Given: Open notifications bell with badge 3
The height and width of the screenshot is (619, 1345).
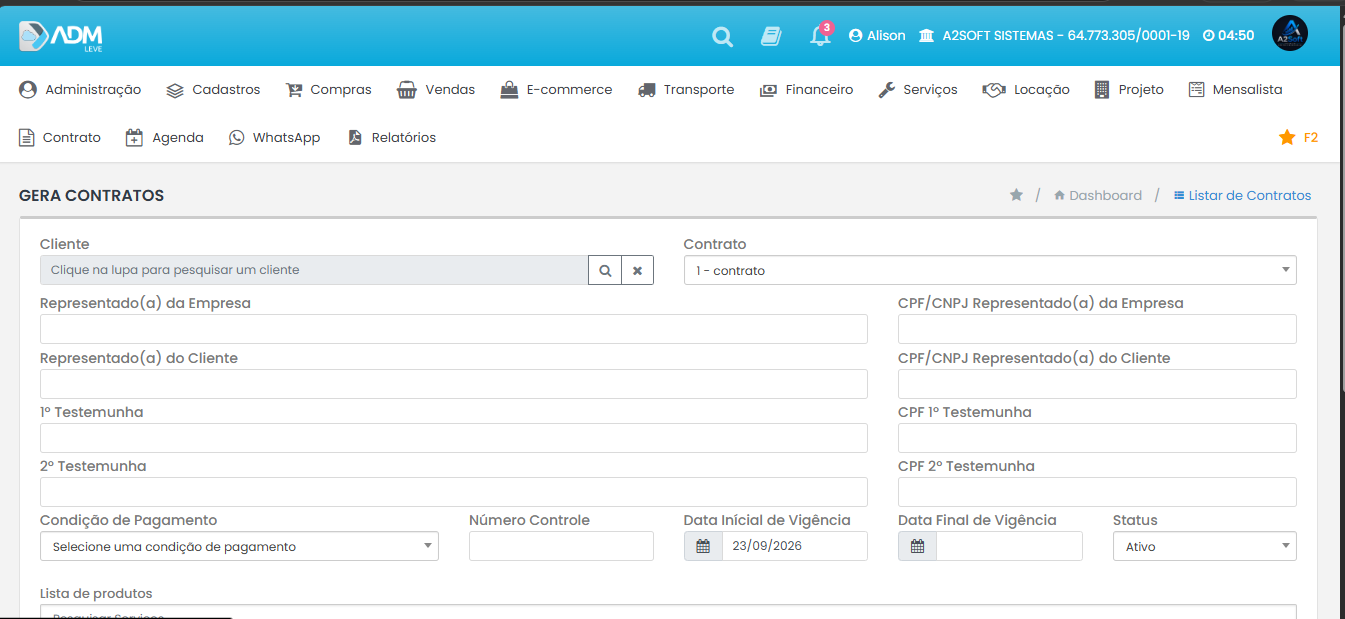Looking at the screenshot, I should (x=820, y=35).
